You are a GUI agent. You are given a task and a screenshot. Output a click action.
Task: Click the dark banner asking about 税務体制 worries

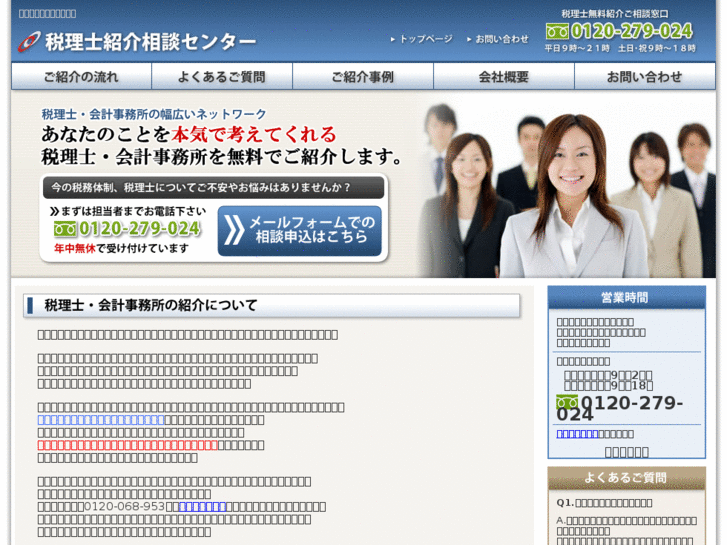[x=214, y=188]
